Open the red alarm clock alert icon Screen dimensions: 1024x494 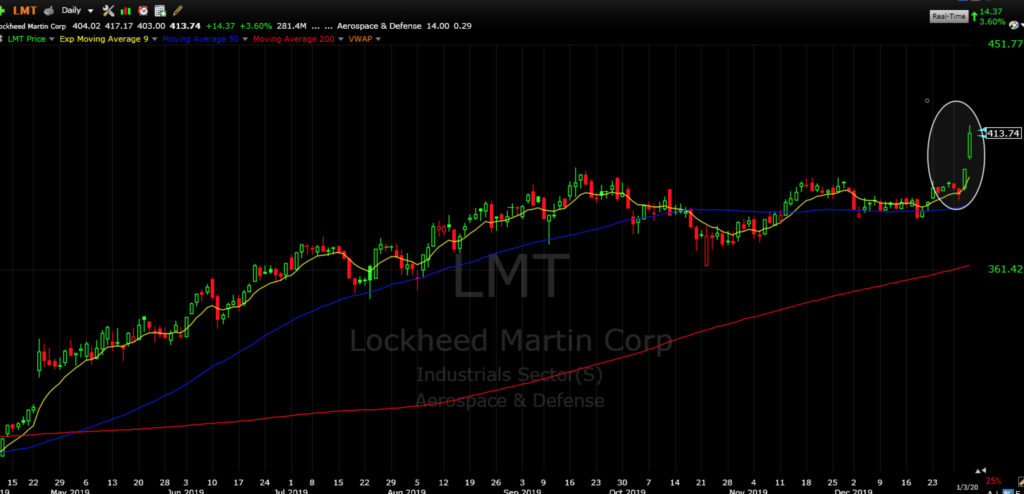[x=143, y=10]
